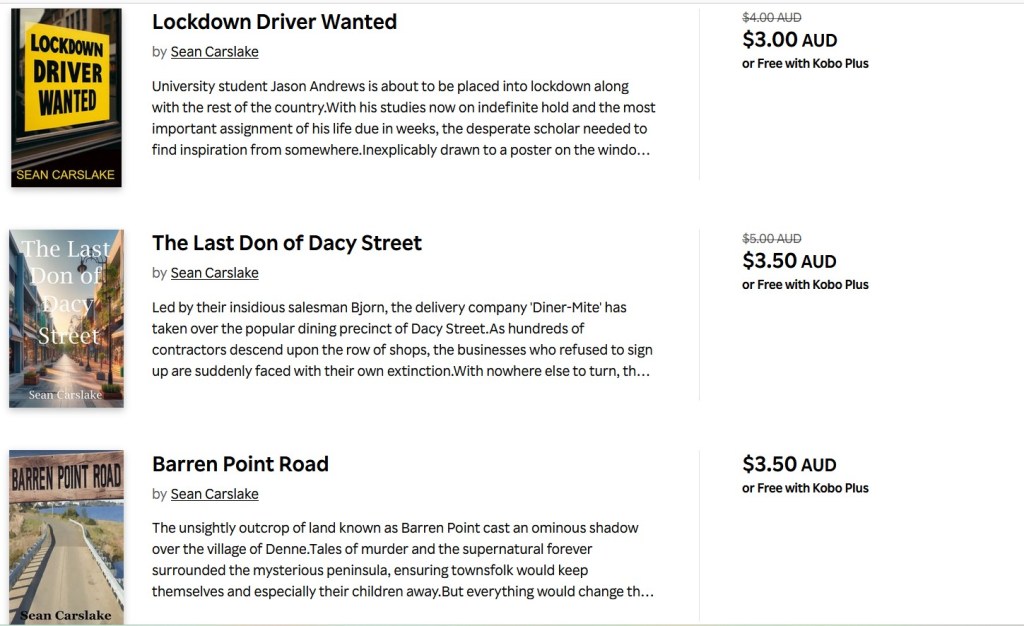Click Sean Carslake author link under Lockdown Driver Wanted

214,52
